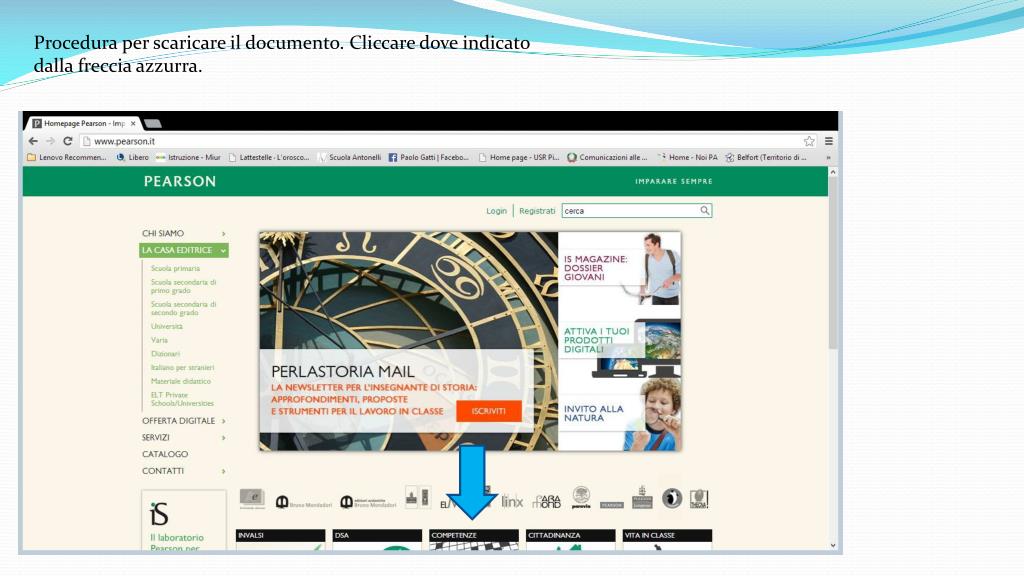
Task: Expand the SERVIZI menu arrow
Action: pos(223,438)
